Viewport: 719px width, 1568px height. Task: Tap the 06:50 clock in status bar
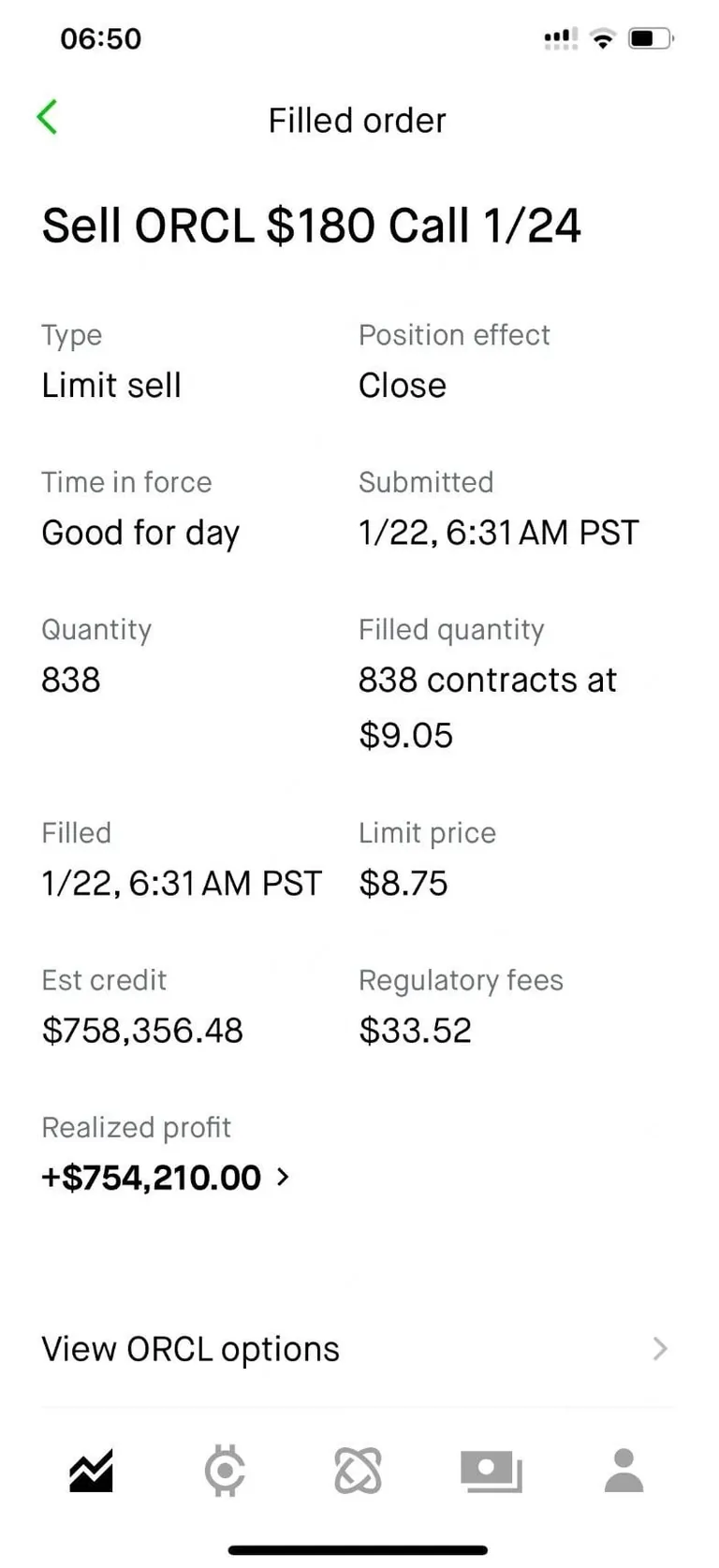[100, 38]
